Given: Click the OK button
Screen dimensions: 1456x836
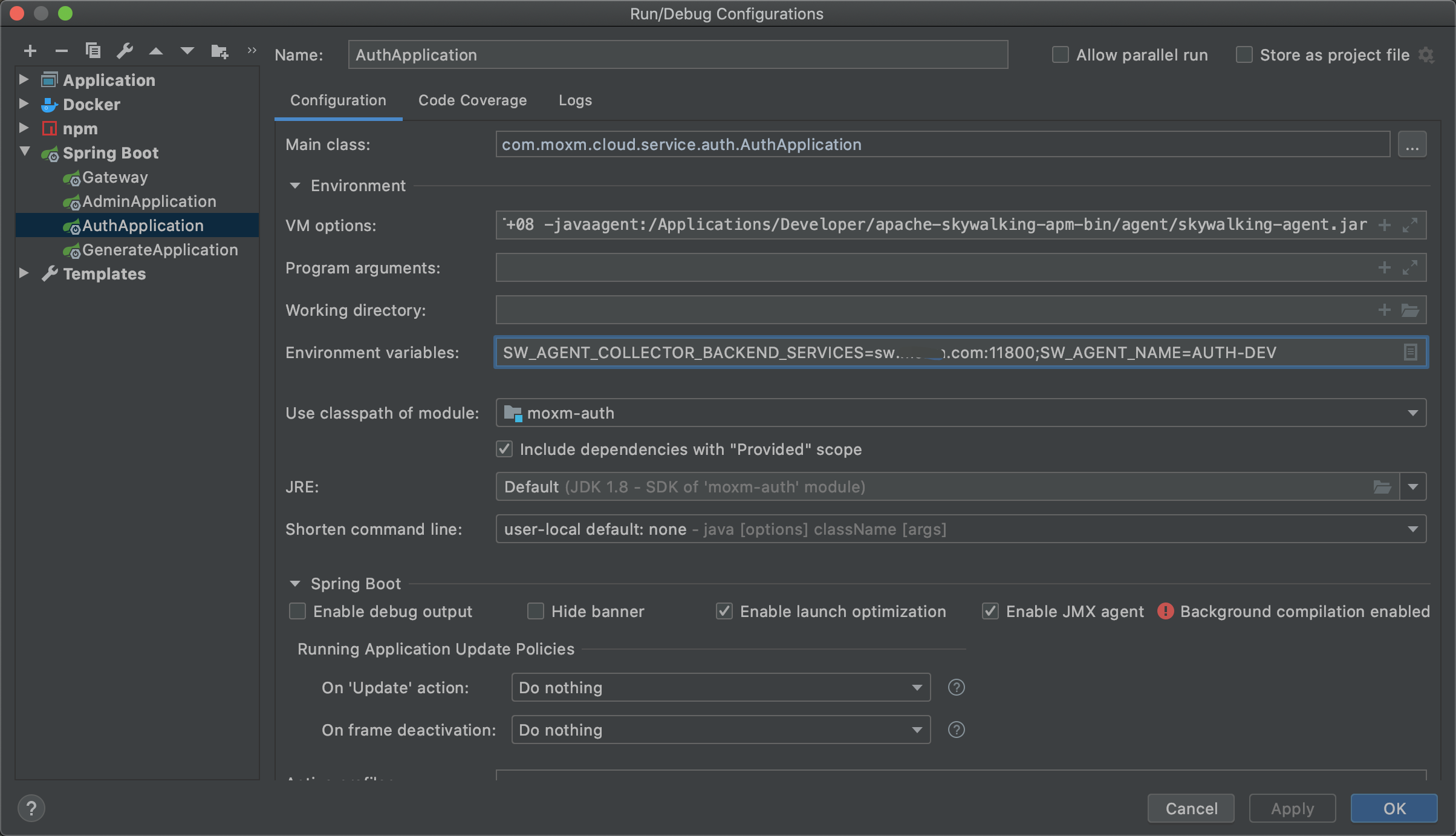Looking at the screenshot, I should tap(1394, 808).
